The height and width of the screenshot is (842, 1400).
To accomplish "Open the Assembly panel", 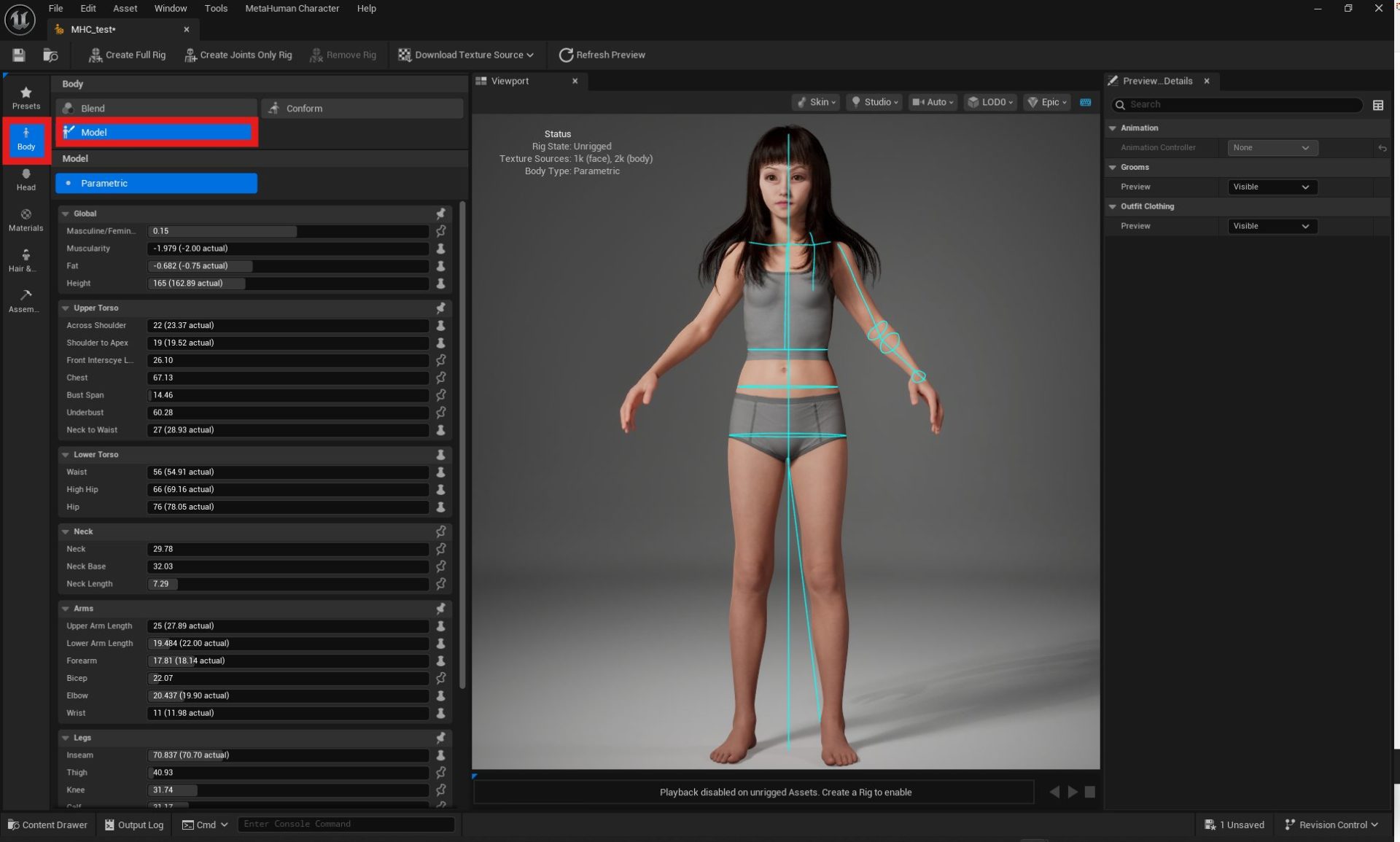I will coord(26,300).
